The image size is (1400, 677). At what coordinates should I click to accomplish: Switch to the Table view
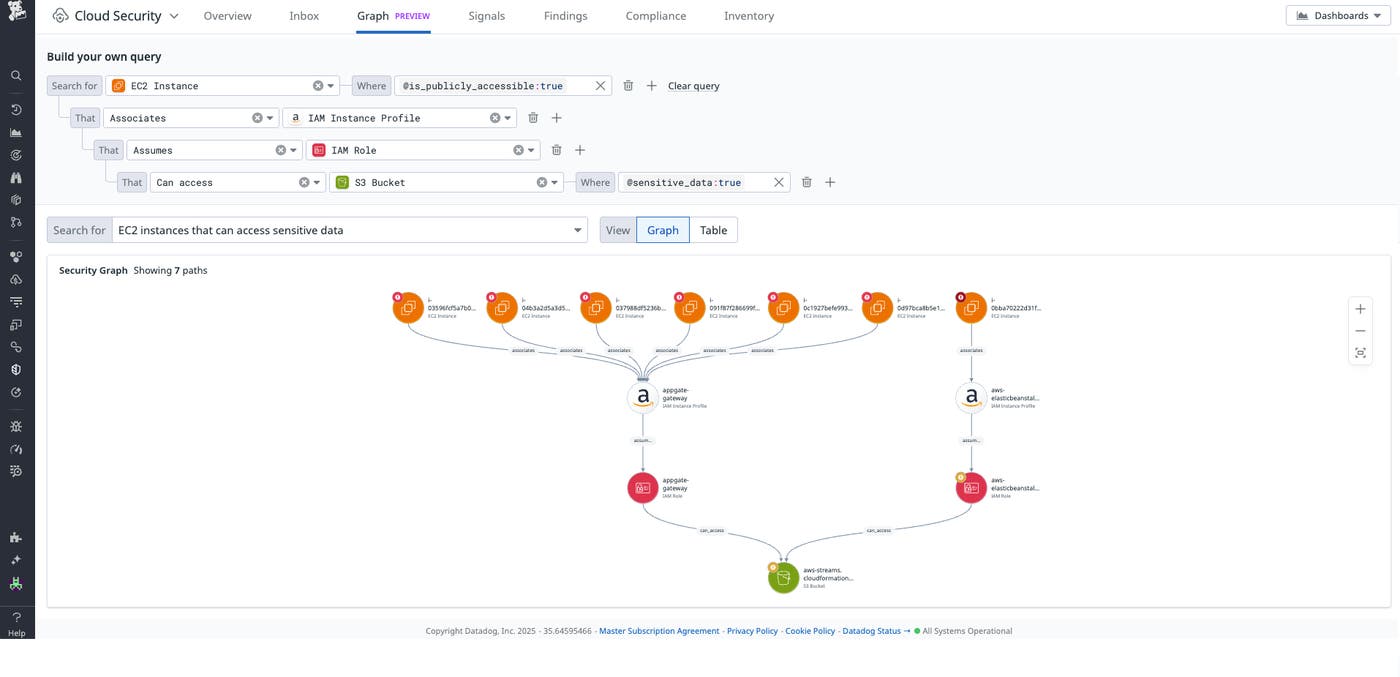(x=713, y=230)
